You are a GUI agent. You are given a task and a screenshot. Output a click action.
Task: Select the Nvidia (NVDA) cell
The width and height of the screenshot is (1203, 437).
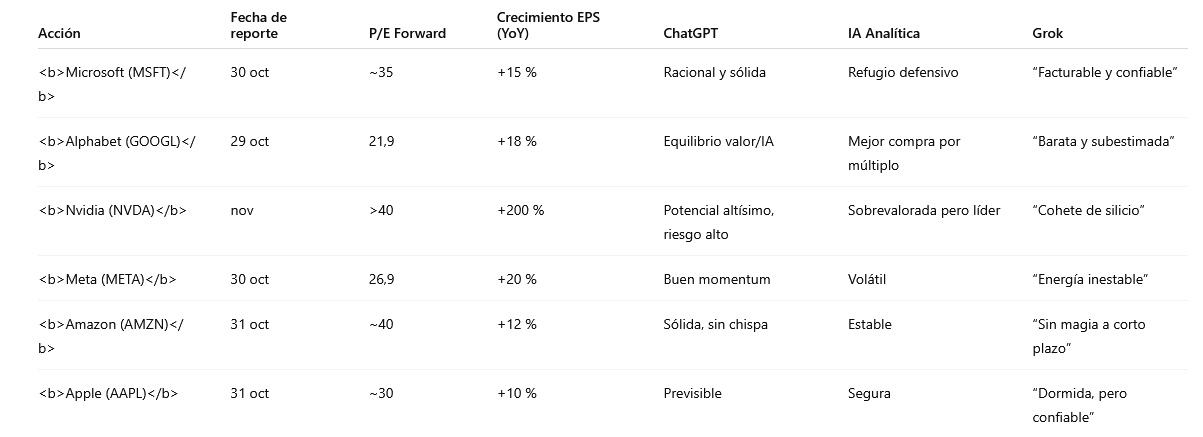tap(112, 210)
